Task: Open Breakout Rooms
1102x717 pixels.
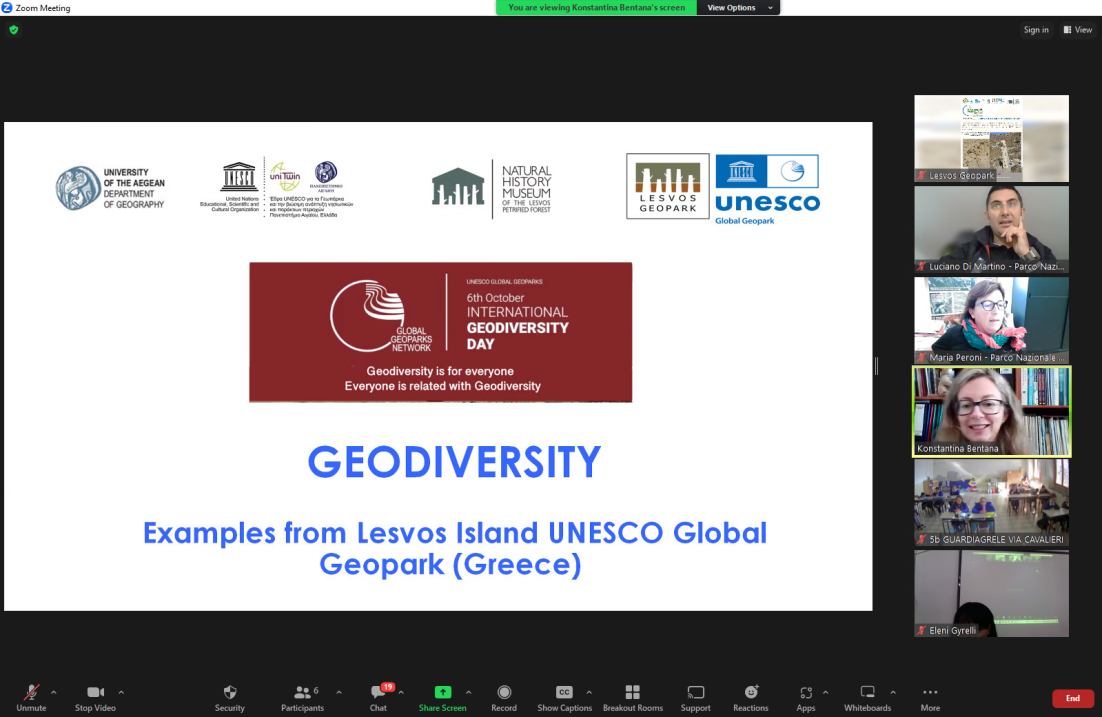Action: (x=632, y=697)
